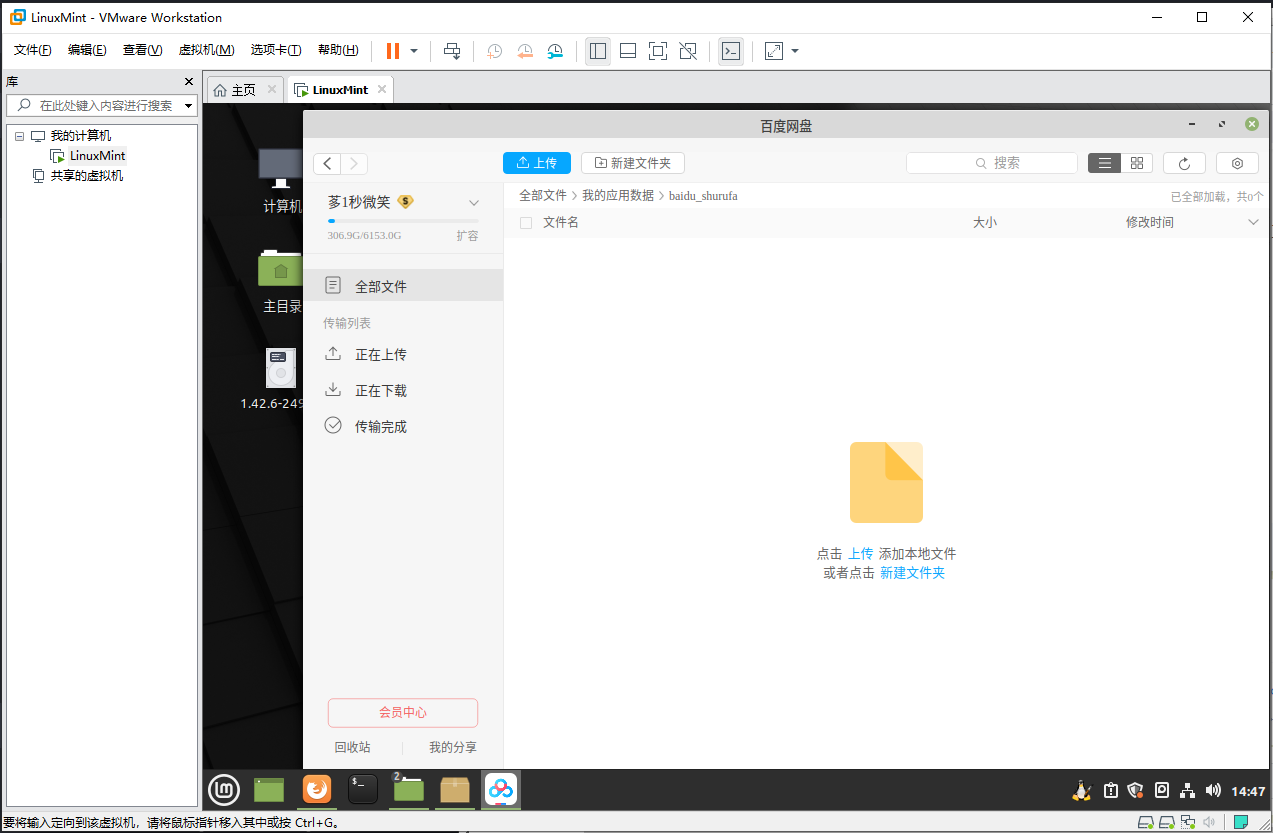Launch Firefox from the taskbar

click(x=317, y=790)
